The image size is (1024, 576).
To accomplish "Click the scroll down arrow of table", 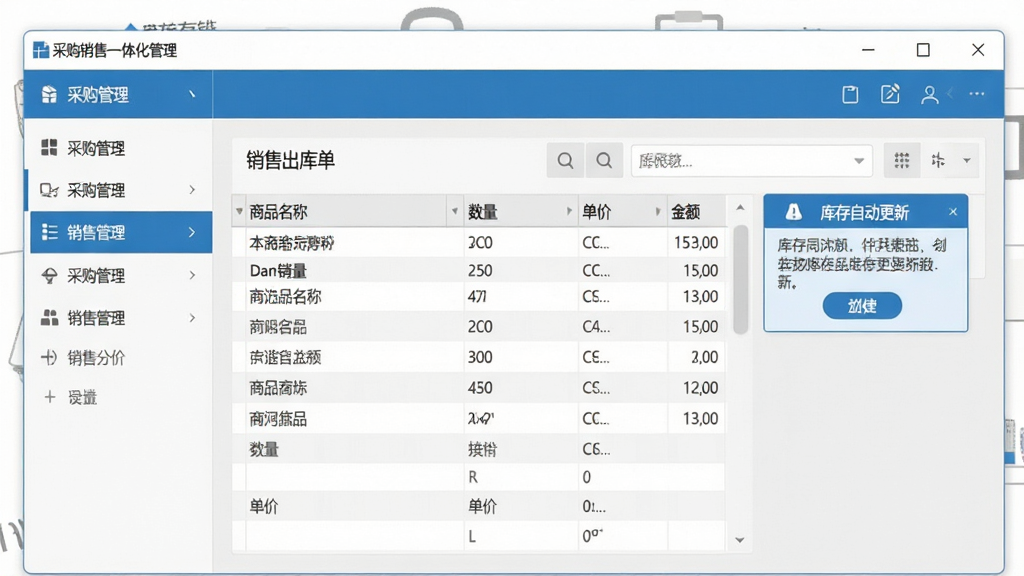I will tap(740, 540).
